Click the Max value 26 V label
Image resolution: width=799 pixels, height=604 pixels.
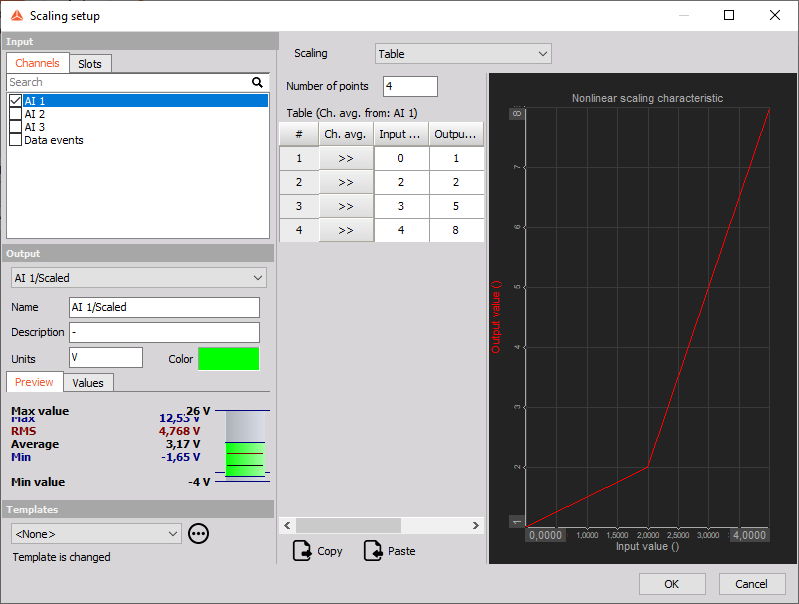click(111, 411)
